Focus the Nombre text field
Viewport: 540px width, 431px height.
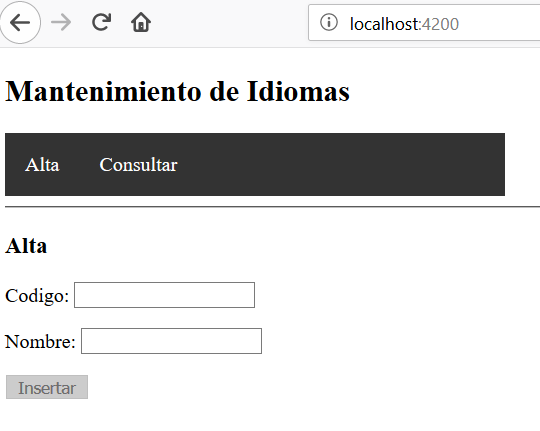[x=172, y=341]
